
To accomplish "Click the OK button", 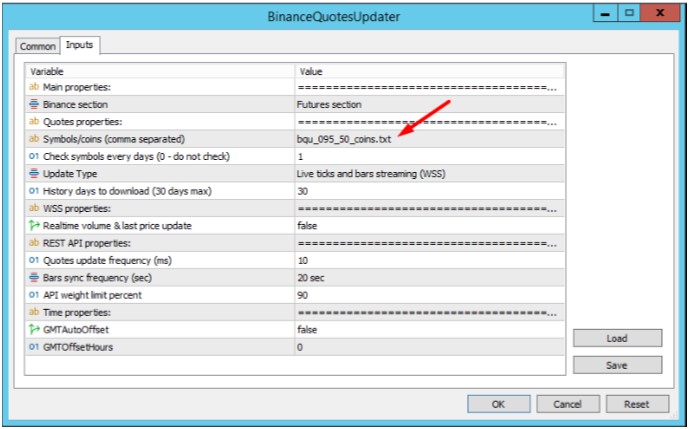I will pos(498,404).
